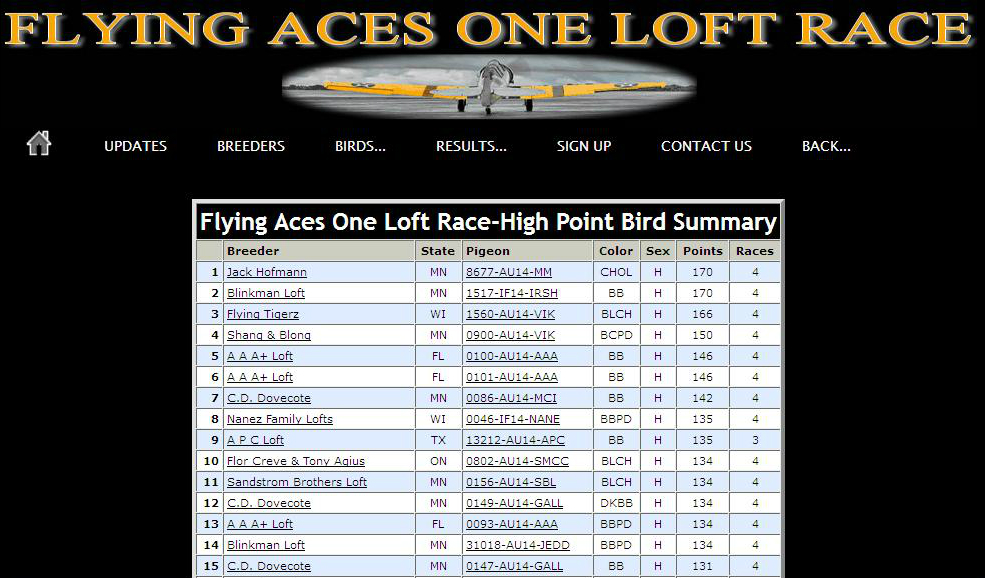
Task: Open breeder link Shang & Blong
Action: (x=268, y=335)
